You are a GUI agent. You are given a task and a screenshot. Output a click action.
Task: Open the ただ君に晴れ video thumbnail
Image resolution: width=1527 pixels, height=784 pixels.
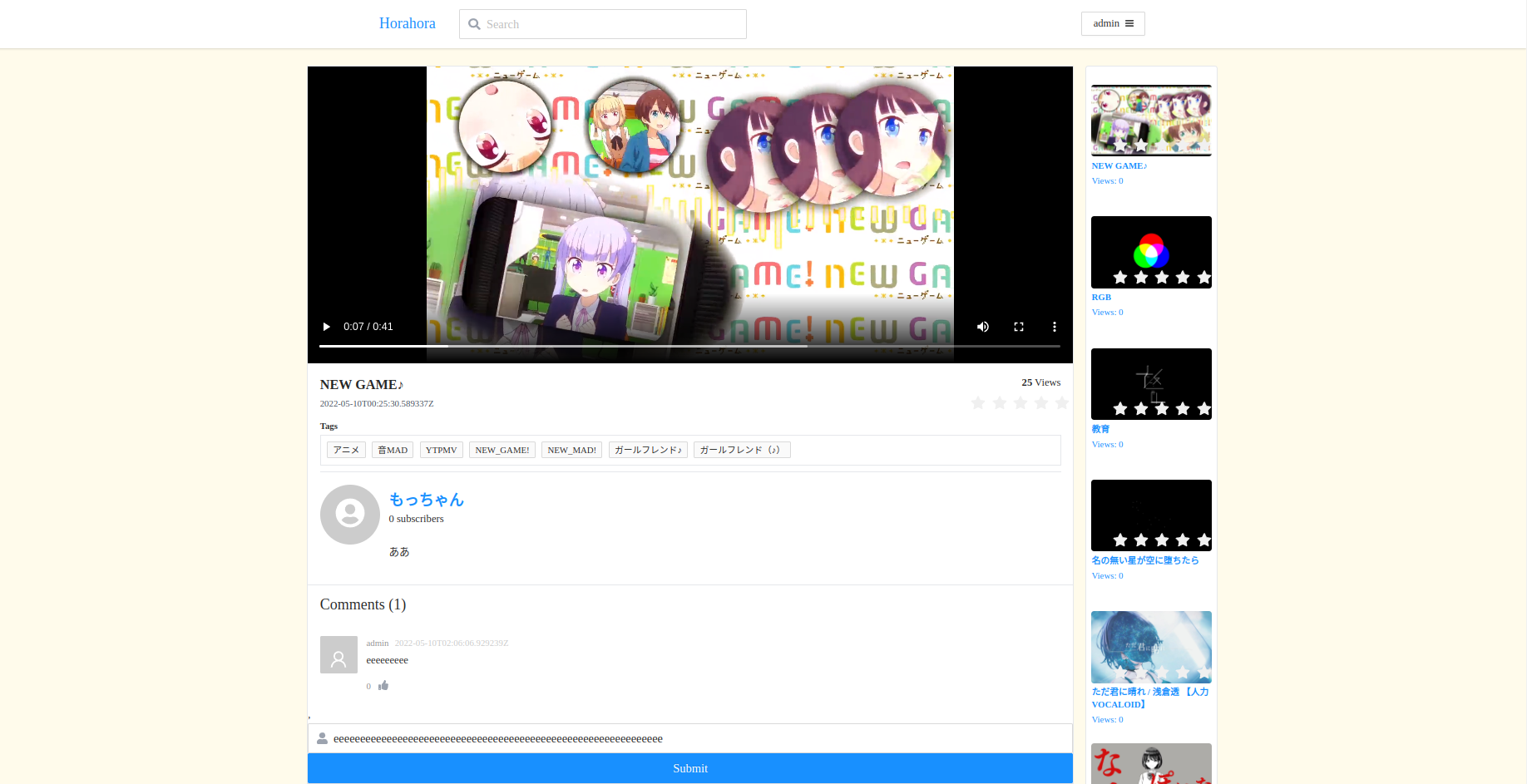pos(1151,647)
